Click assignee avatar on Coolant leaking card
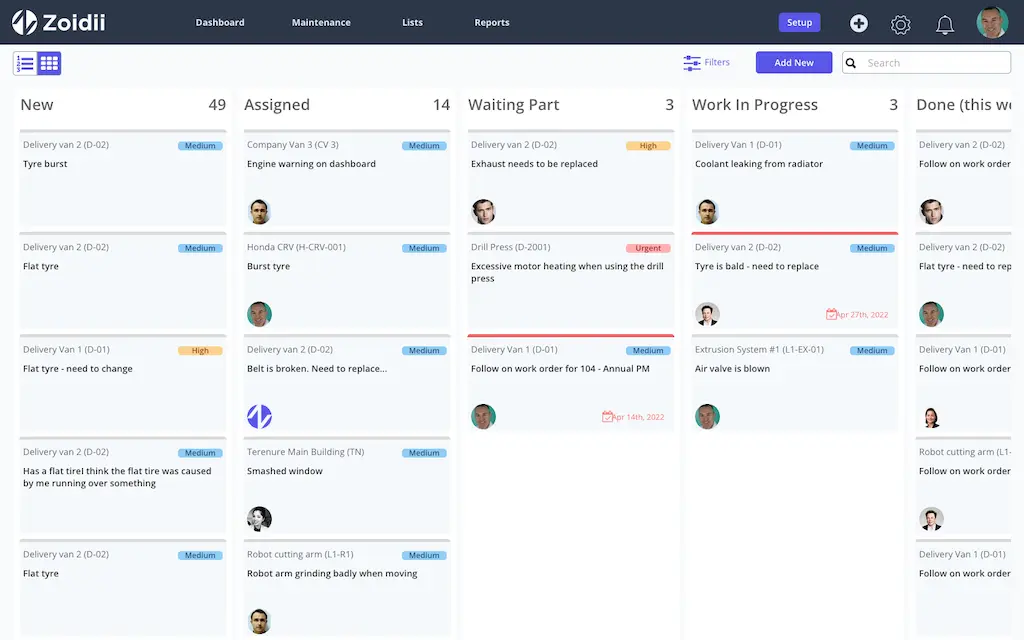 tap(707, 212)
